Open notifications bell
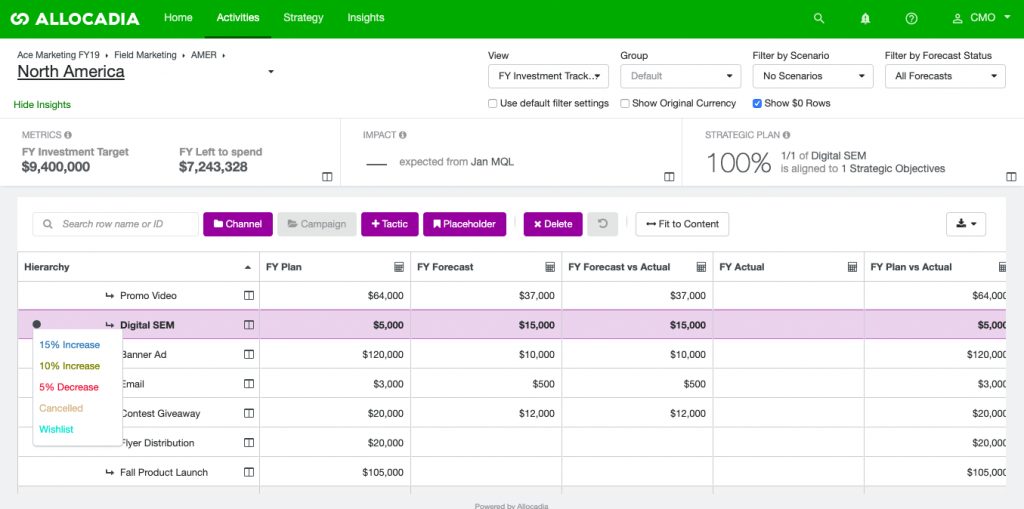The image size is (1024, 509). [x=865, y=18]
